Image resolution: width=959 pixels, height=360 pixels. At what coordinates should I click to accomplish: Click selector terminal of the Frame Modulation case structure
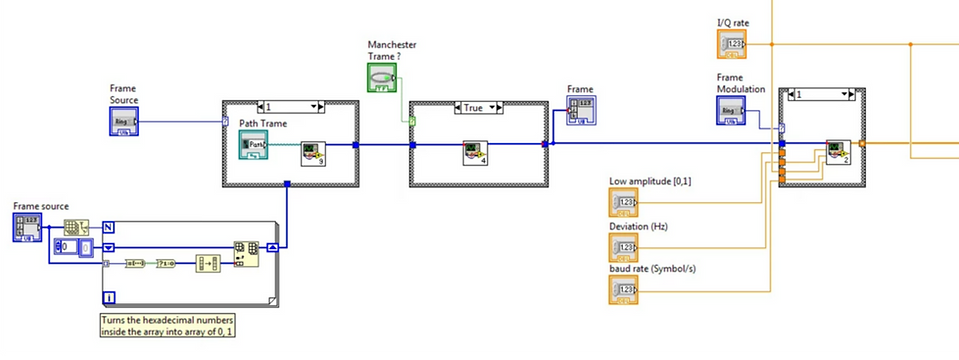pos(782,129)
